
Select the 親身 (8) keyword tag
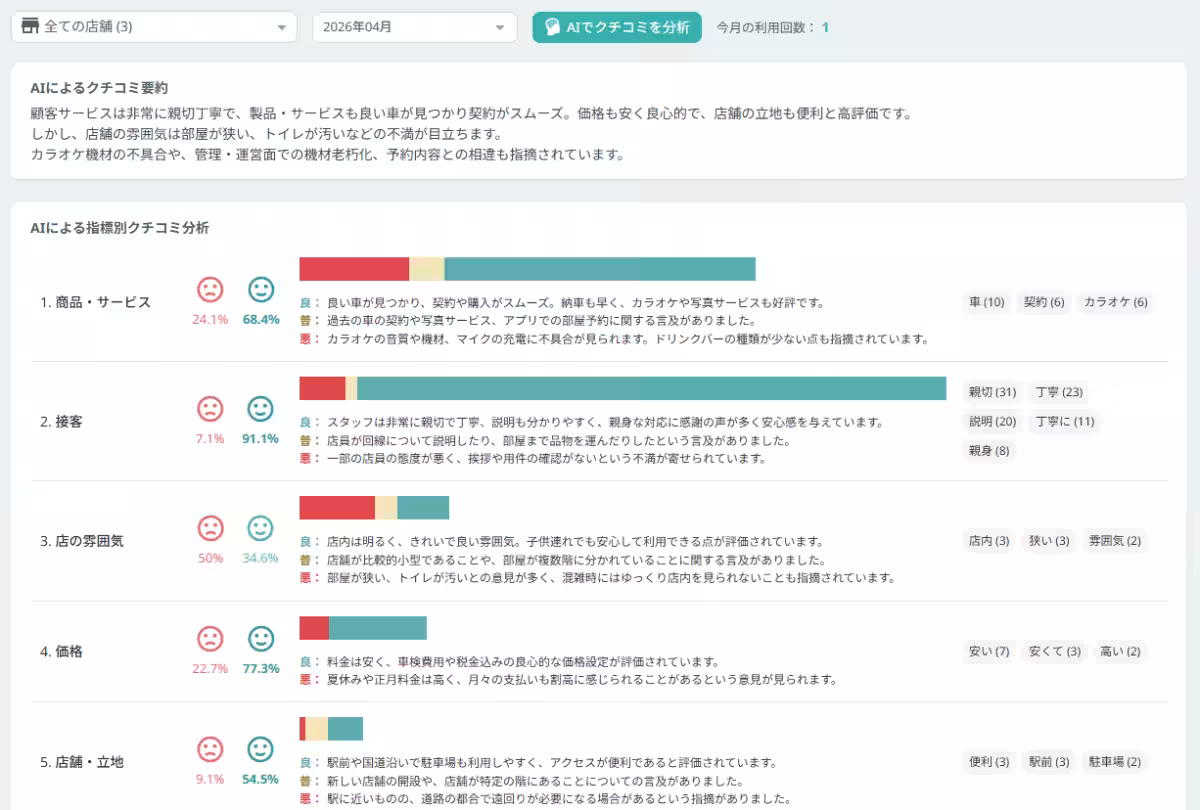989,451
